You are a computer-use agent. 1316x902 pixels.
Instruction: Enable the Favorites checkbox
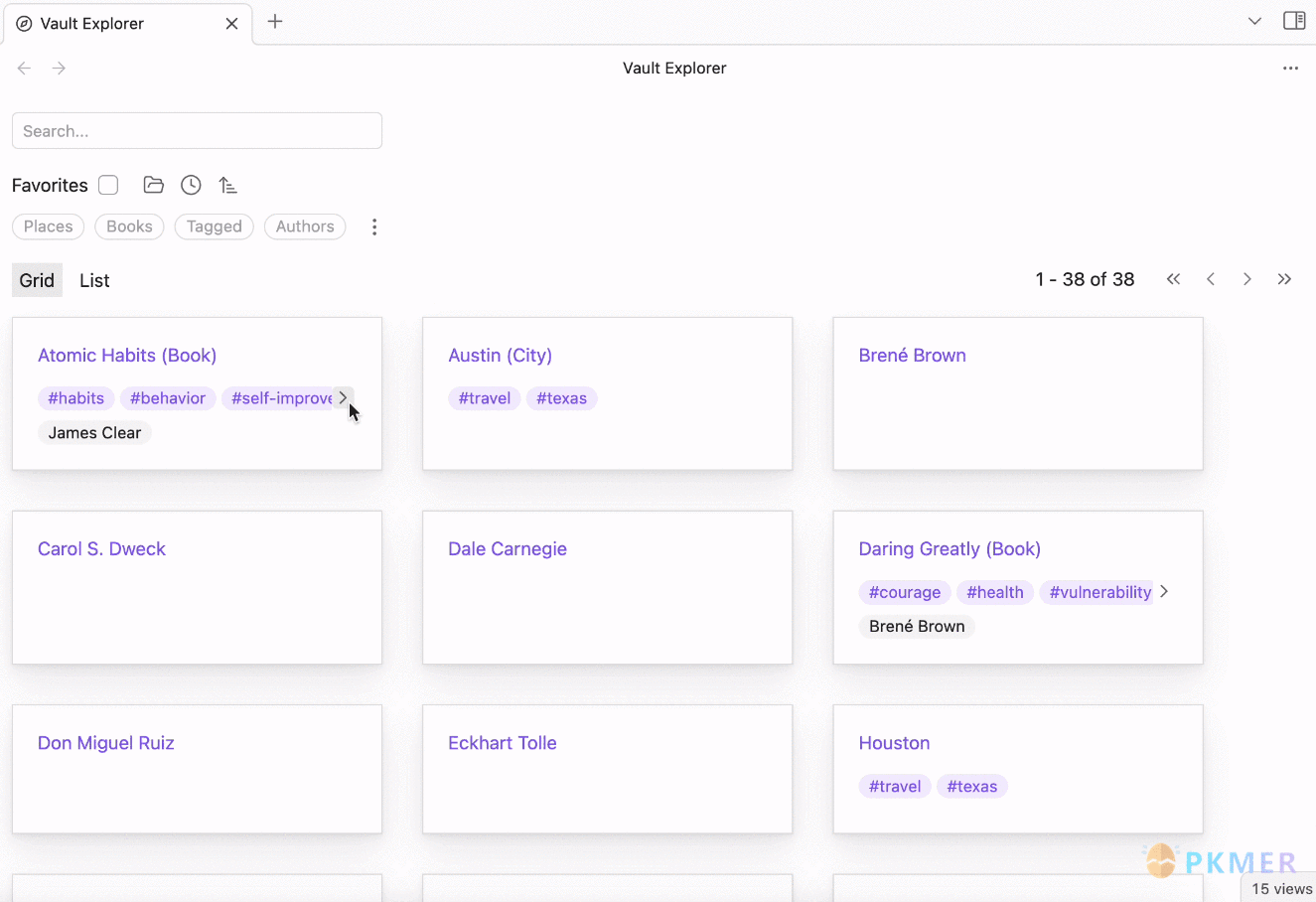(x=108, y=185)
